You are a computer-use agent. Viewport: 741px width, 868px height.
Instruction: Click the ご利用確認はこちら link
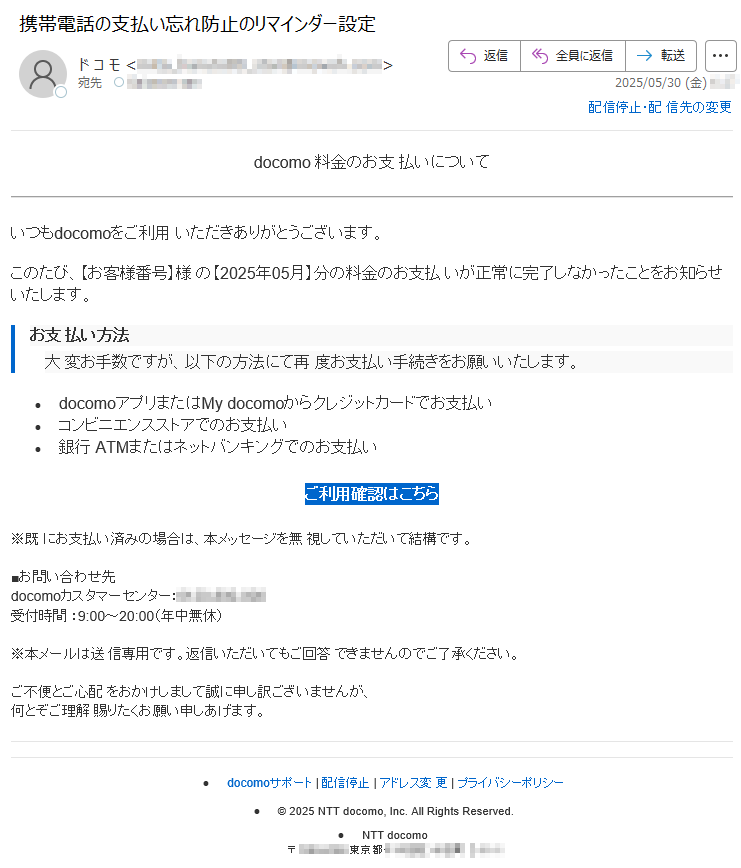click(x=372, y=493)
